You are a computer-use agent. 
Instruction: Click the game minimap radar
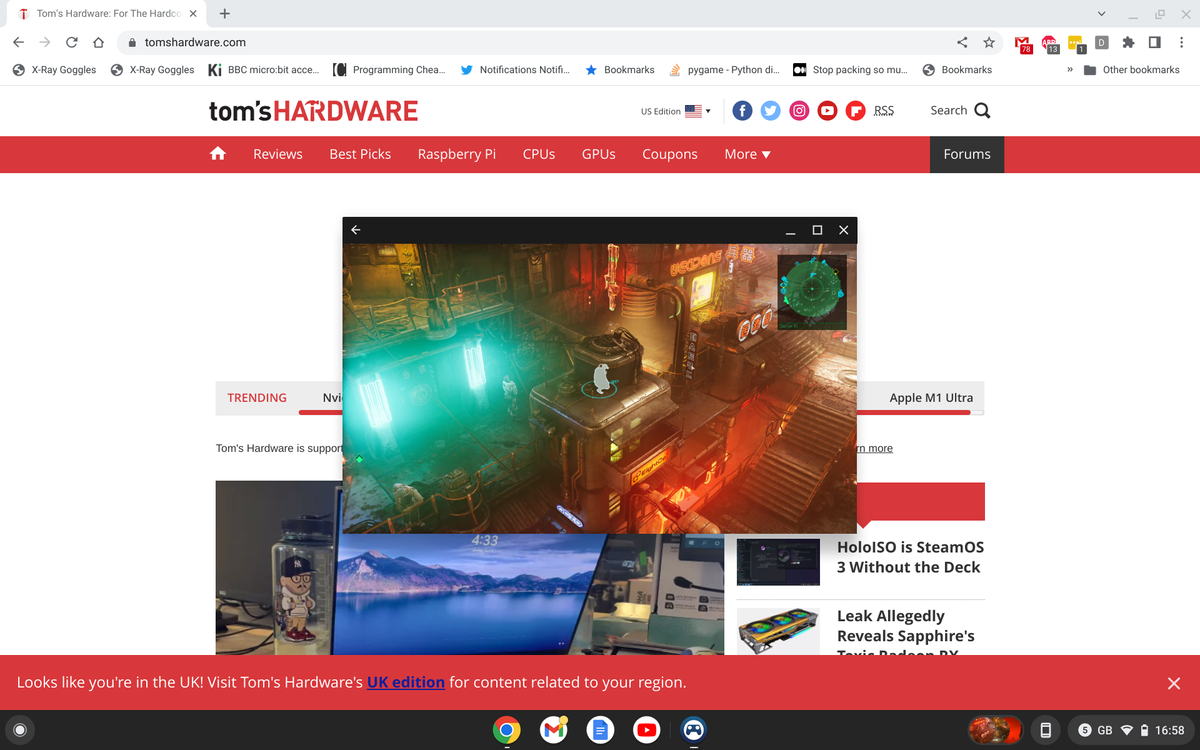click(812, 291)
